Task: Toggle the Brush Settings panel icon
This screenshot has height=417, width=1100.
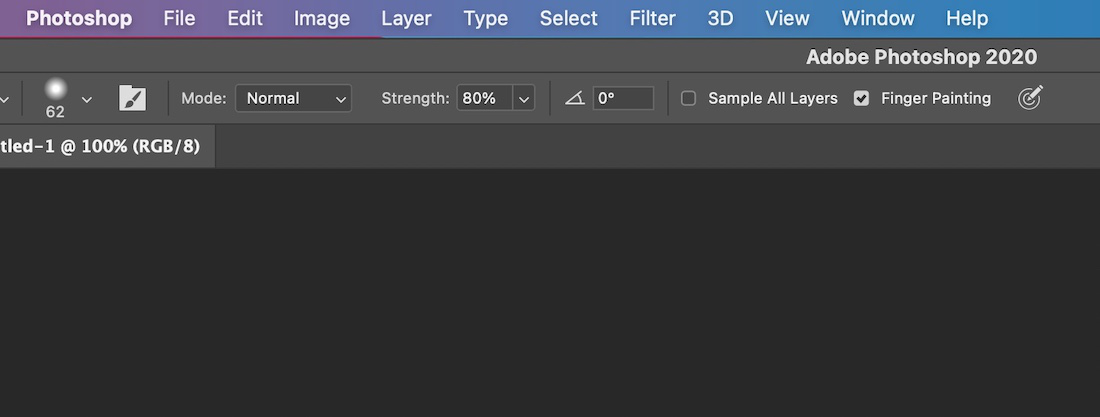Action: point(133,98)
